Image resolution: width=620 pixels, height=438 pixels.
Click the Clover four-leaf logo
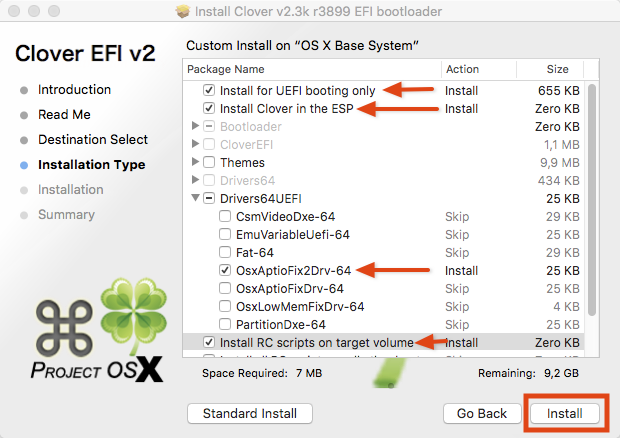134,312
